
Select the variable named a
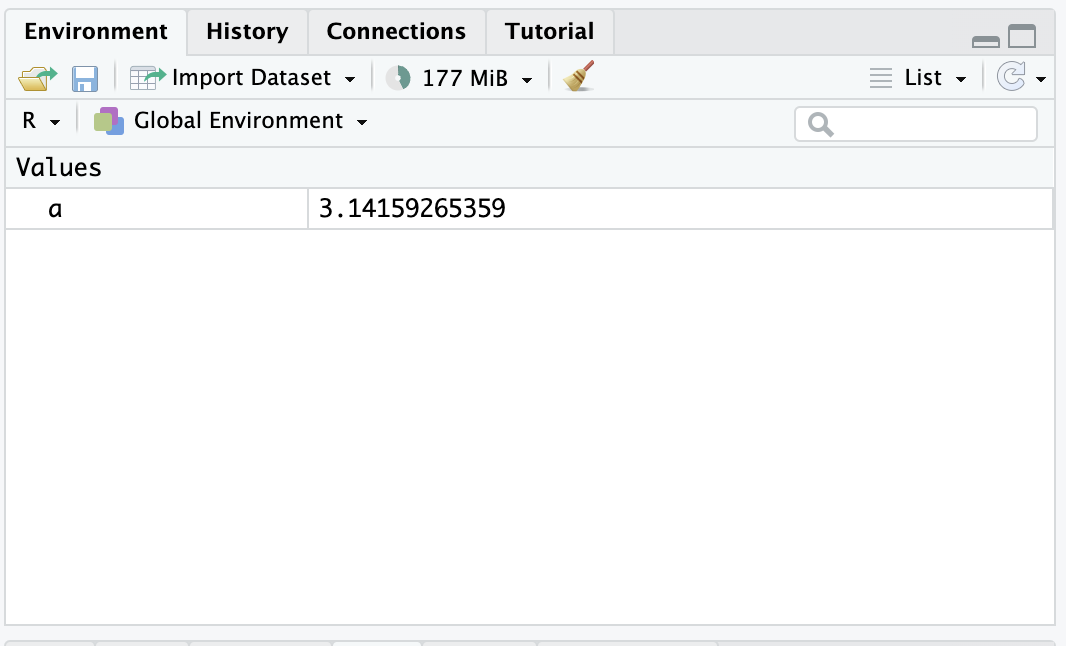tap(55, 209)
